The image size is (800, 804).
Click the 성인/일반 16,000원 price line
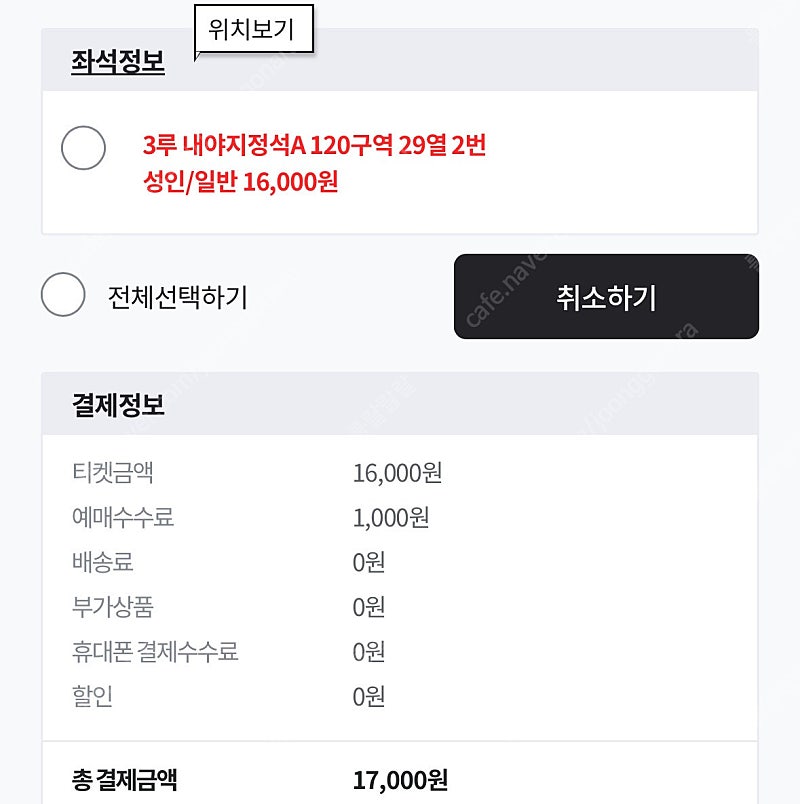coord(241,182)
